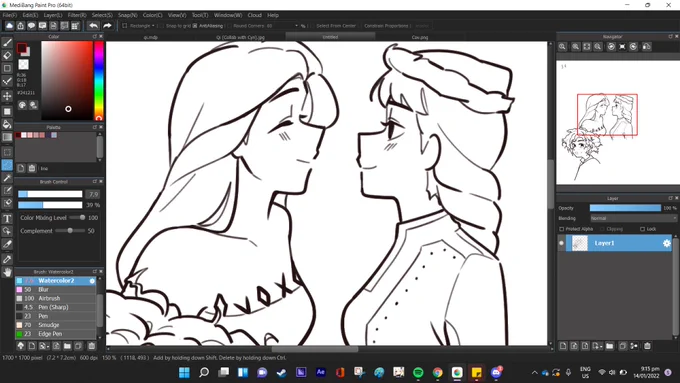Open the Windows Start button

click(184, 372)
